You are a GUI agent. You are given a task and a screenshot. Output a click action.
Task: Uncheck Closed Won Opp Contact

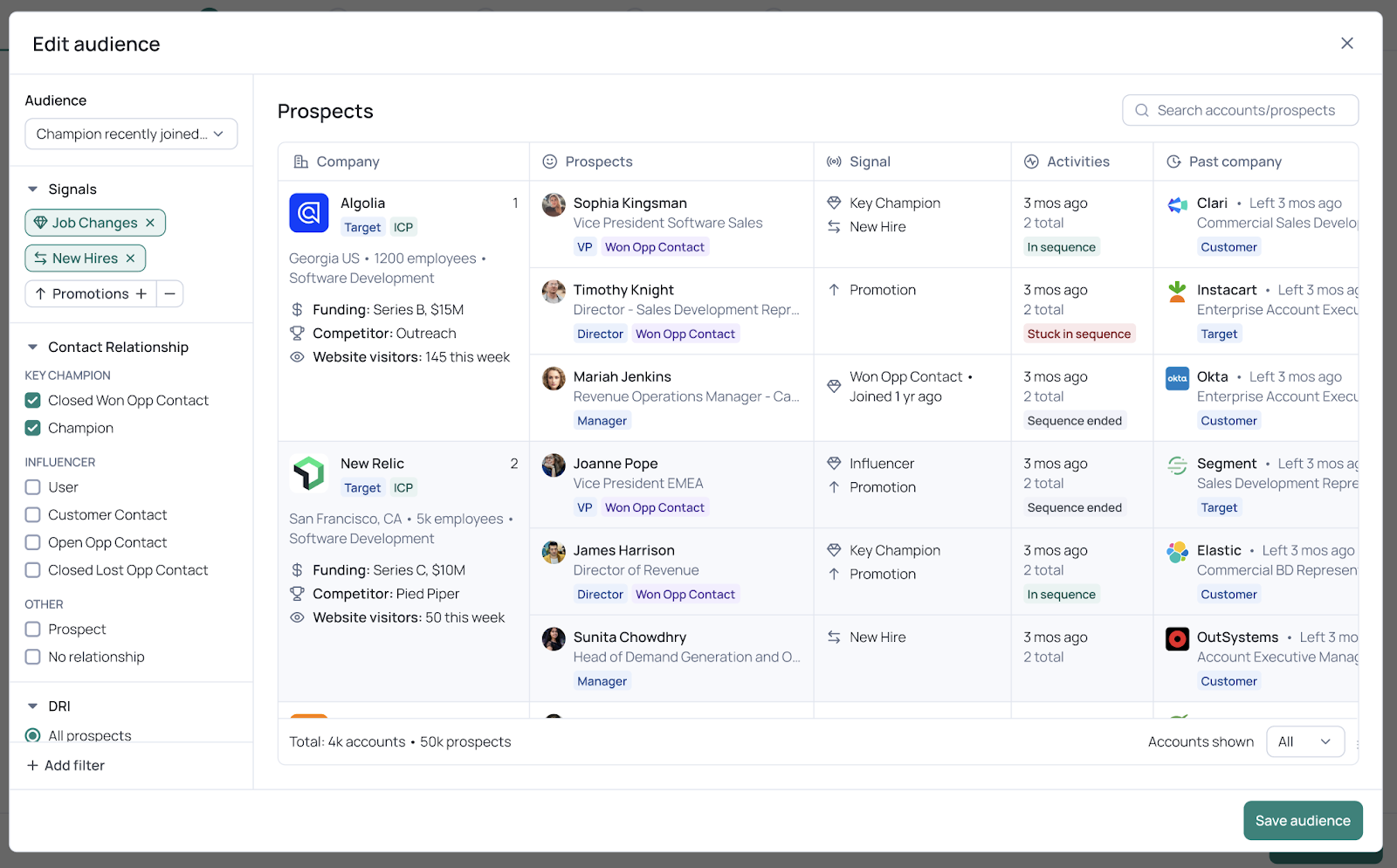click(x=33, y=401)
